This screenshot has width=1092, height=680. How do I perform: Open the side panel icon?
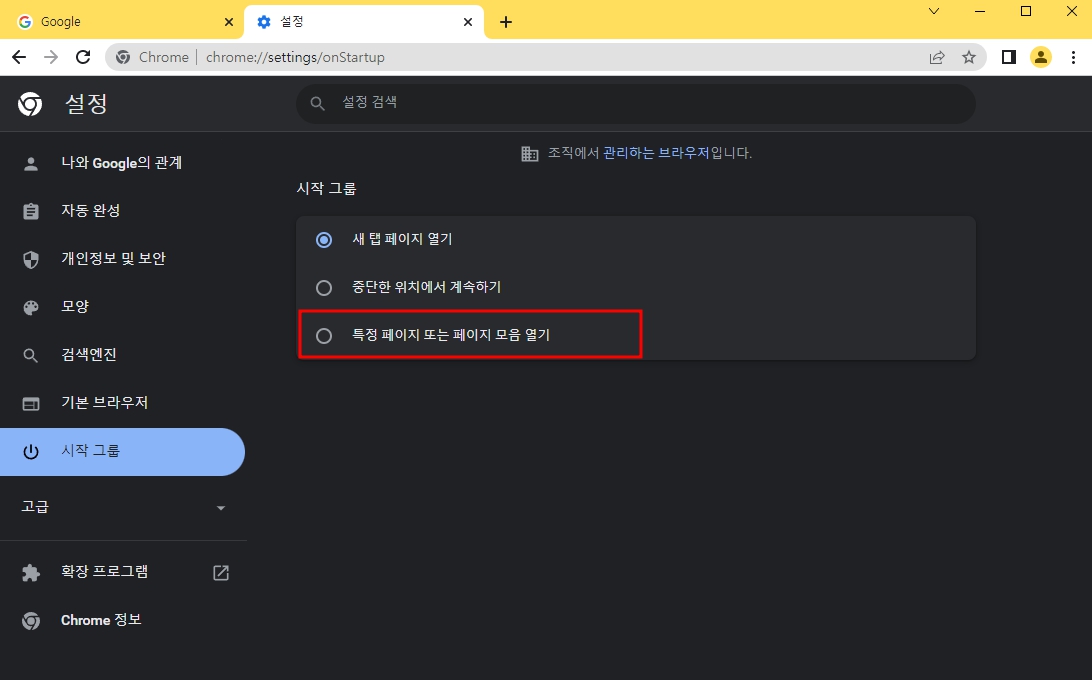1008,57
